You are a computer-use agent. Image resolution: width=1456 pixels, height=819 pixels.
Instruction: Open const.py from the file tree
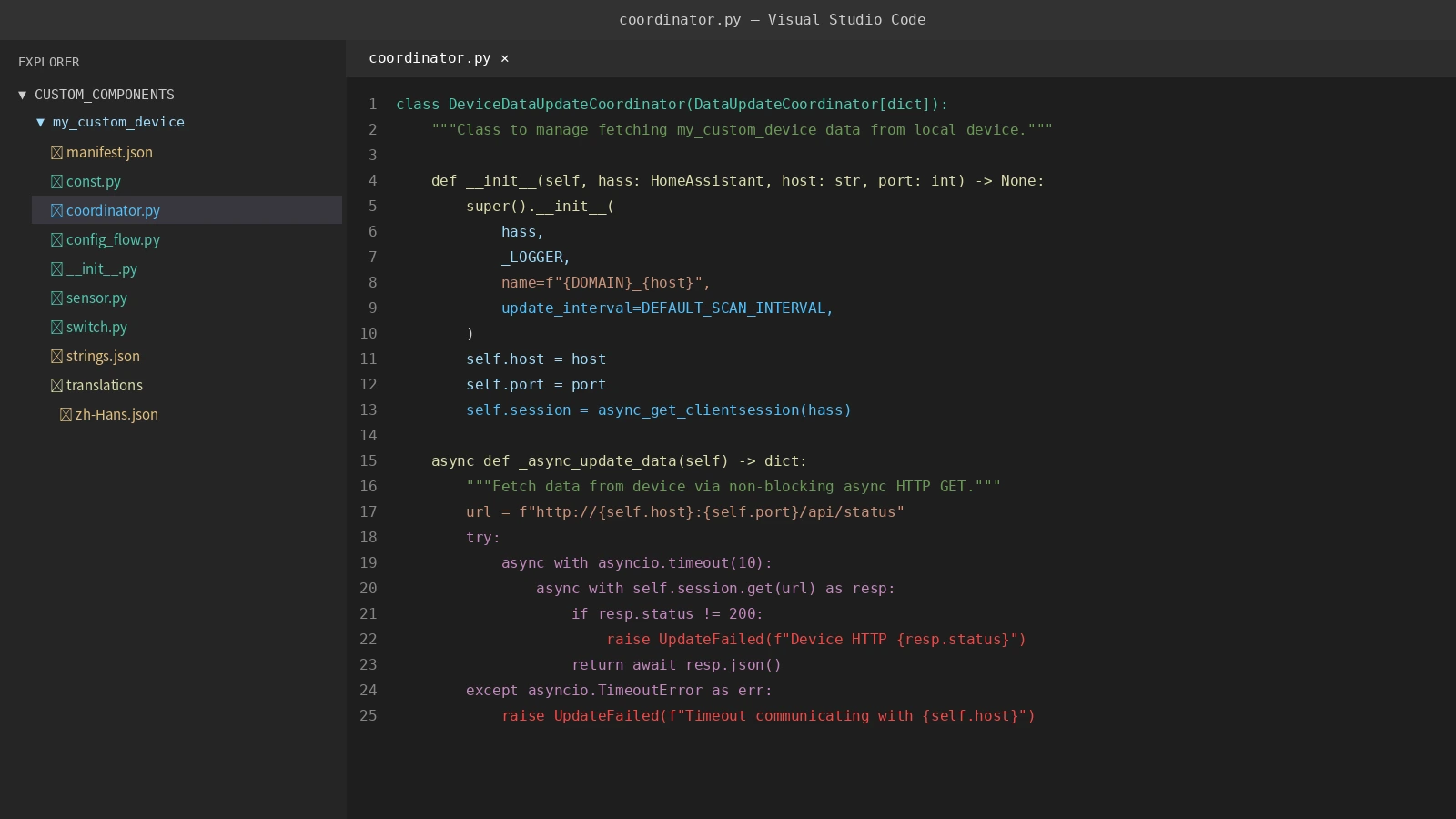(x=94, y=181)
